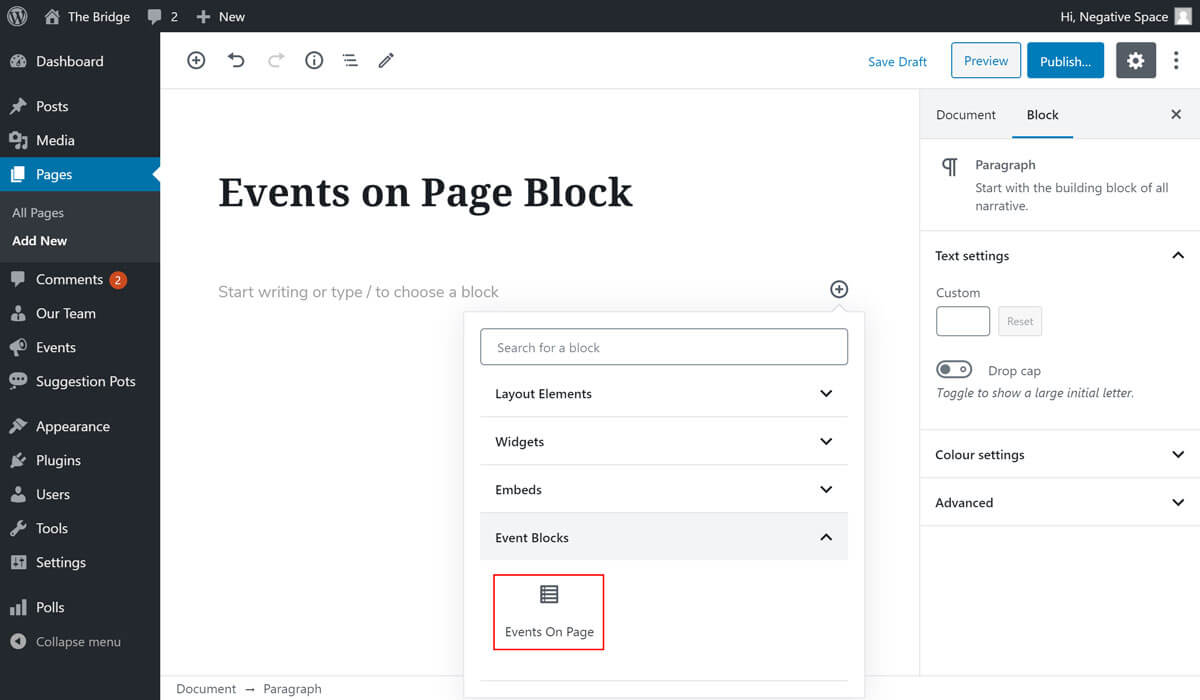
Task: Click the inline add block plus icon
Action: [x=838, y=290]
